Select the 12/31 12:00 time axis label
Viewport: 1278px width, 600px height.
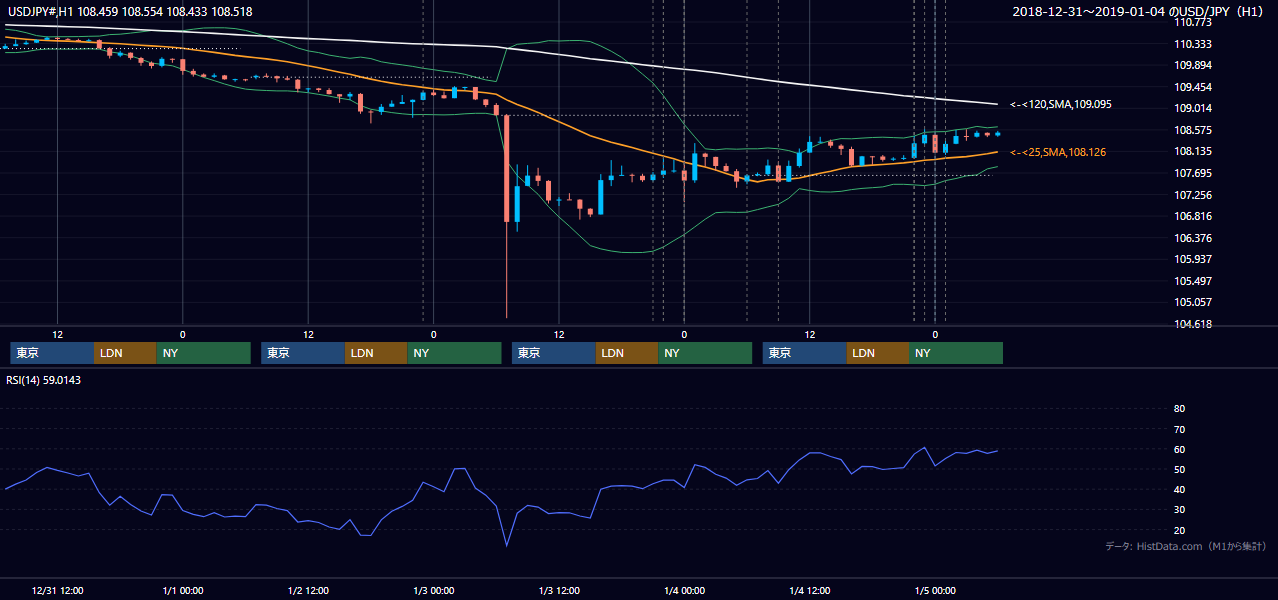[58, 591]
